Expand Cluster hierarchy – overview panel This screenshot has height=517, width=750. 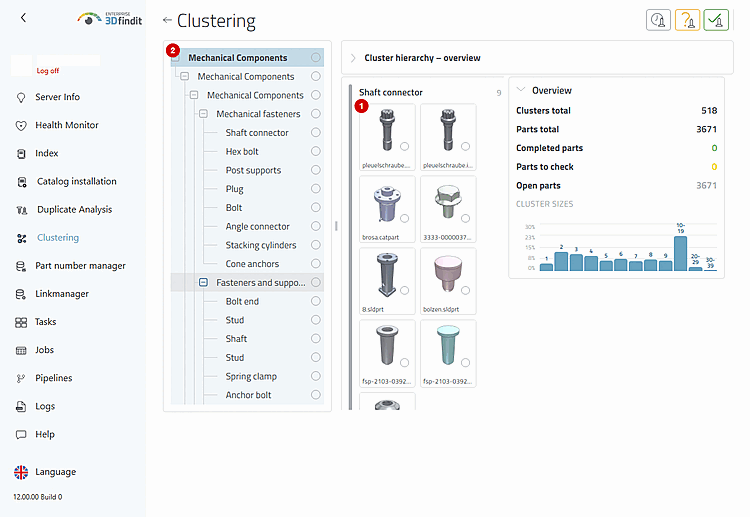[x=353, y=58]
